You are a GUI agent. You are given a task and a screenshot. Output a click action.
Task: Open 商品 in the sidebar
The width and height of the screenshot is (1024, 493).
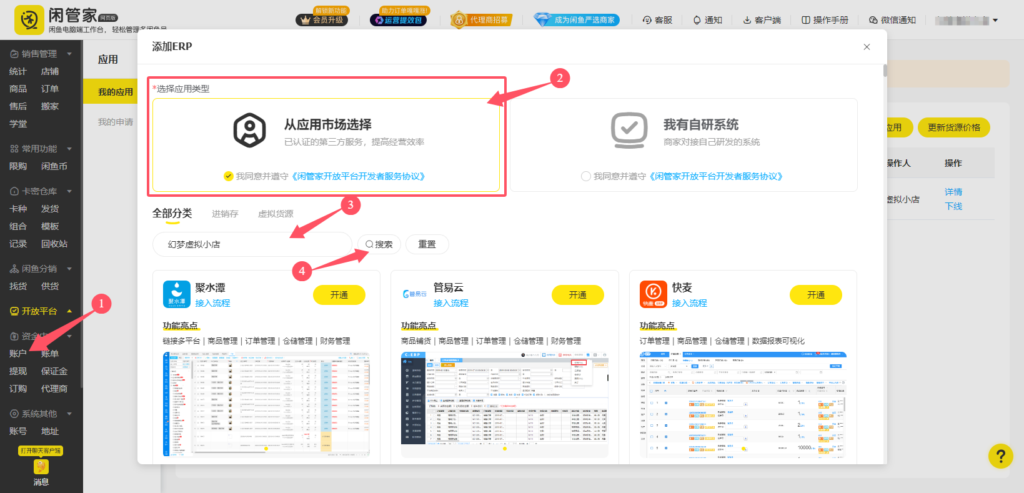[18, 89]
